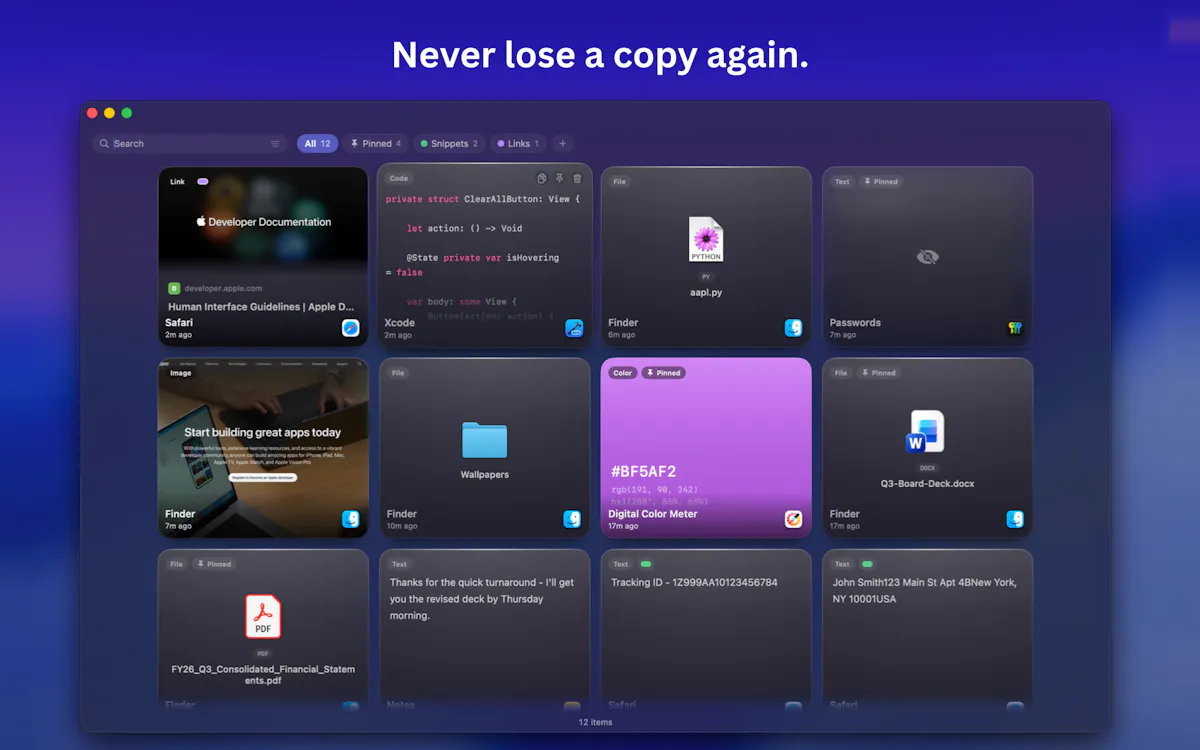Reveal hidden password with the crossed-eye icon
The image size is (1200, 750).
click(x=928, y=257)
